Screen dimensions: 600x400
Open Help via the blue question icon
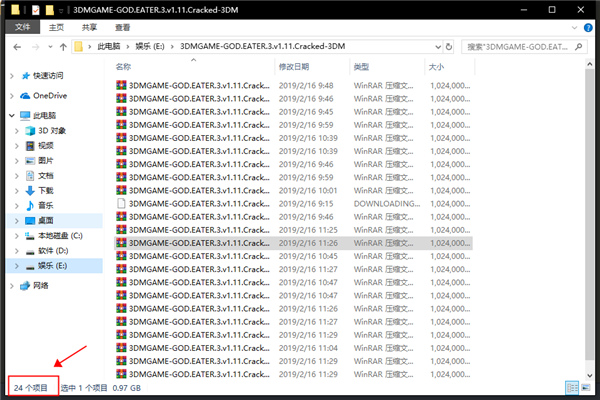pyautogui.click(x=588, y=28)
